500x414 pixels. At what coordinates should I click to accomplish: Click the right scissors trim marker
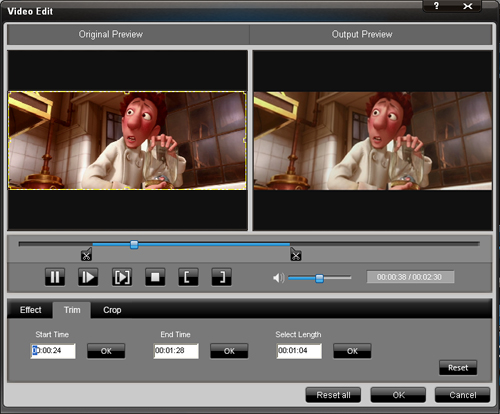[x=295, y=255]
